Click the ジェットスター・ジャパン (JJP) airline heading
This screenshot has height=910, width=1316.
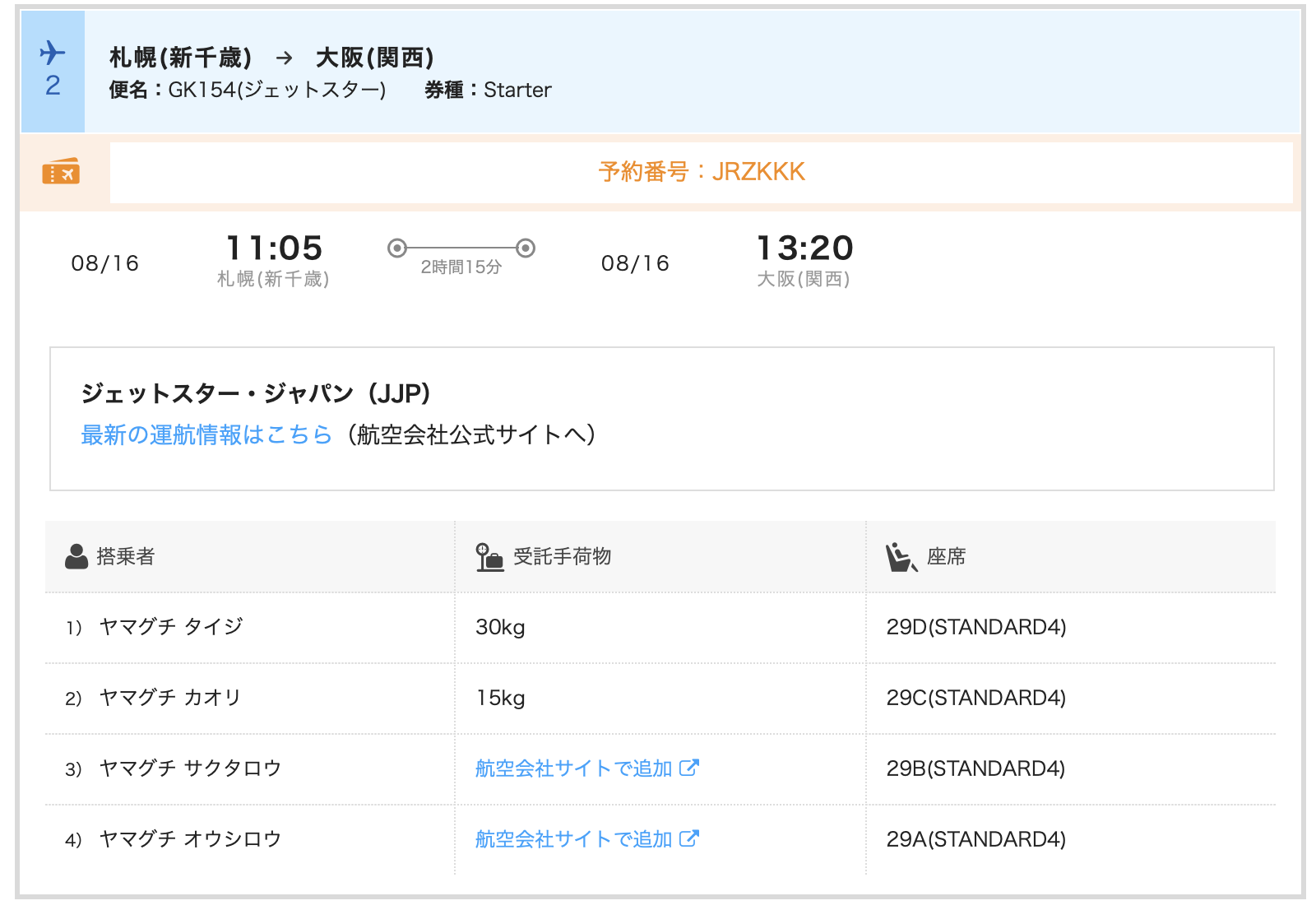tap(256, 393)
